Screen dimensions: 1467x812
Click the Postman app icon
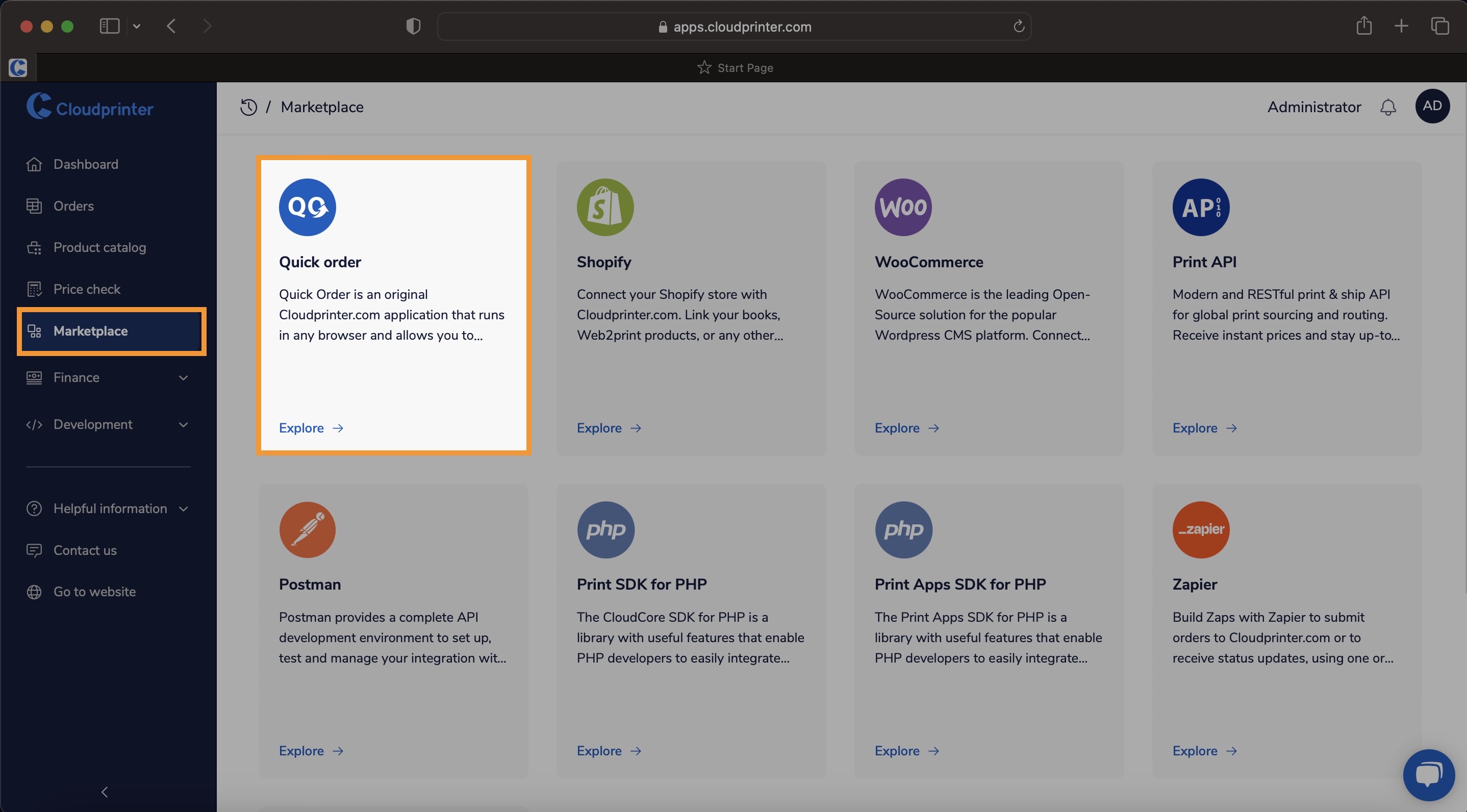click(x=308, y=529)
